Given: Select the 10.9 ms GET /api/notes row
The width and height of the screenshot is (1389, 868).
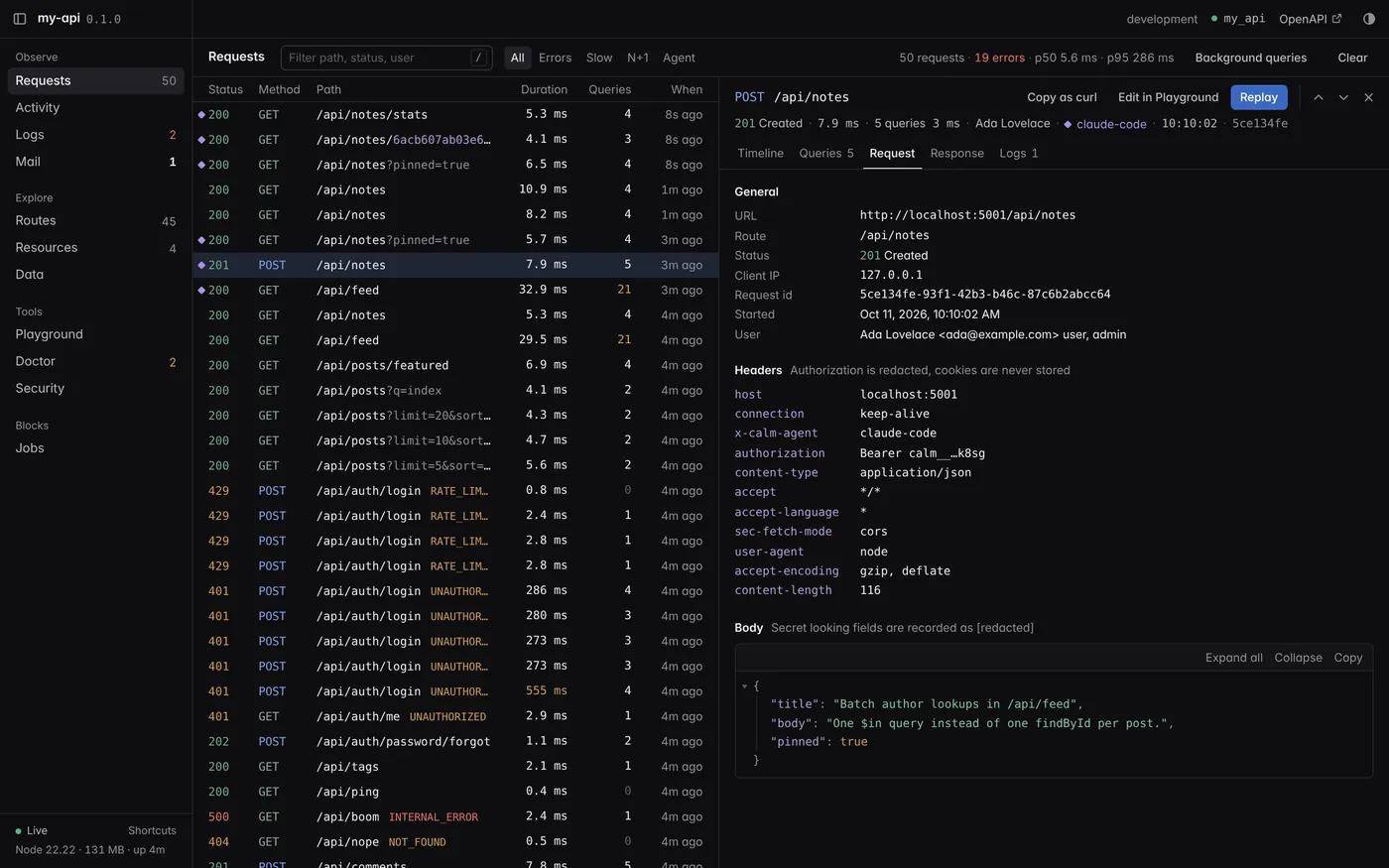Looking at the screenshot, I should tap(455, 189).
